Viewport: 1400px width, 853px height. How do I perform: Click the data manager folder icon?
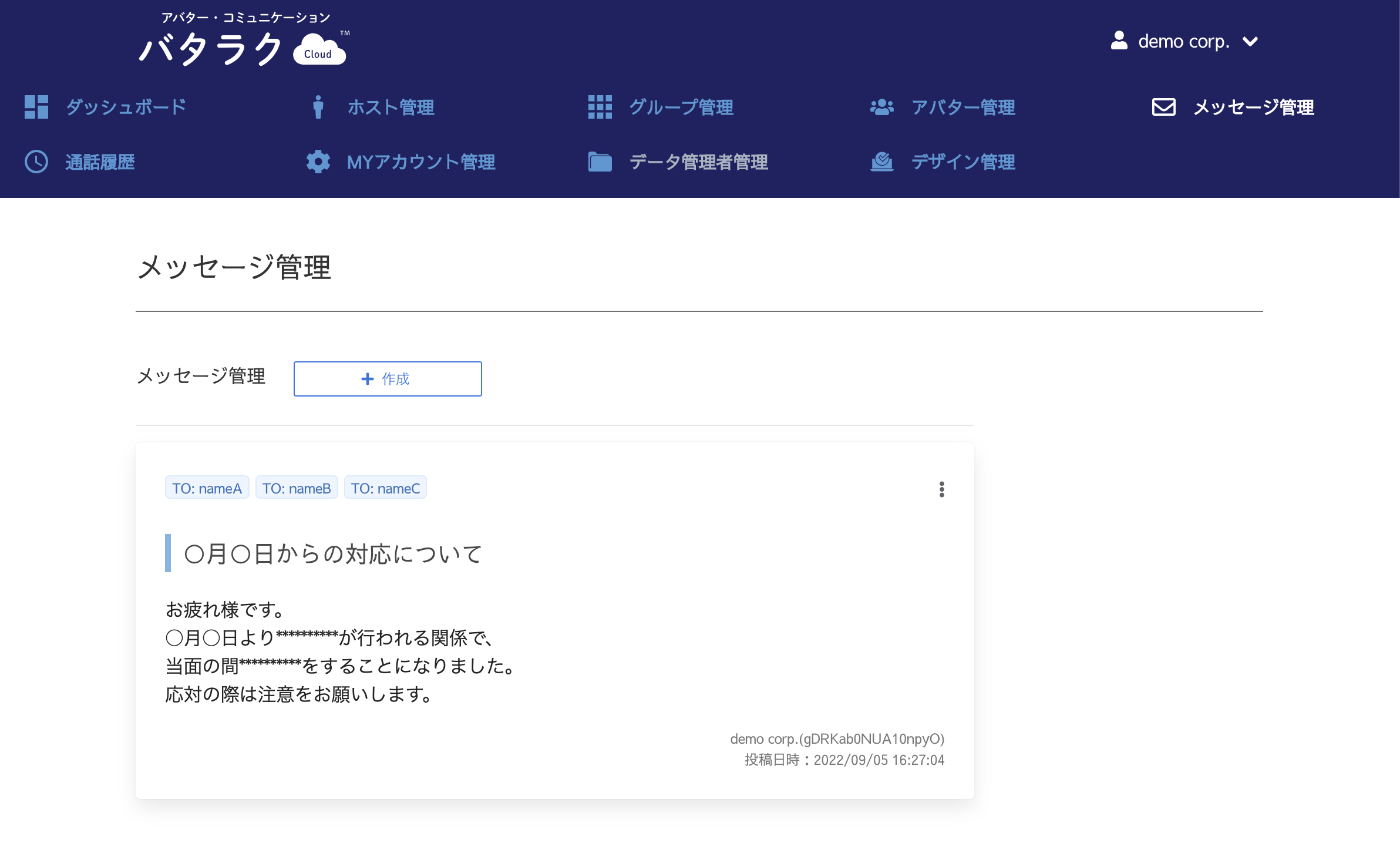(x=600, y=162)
